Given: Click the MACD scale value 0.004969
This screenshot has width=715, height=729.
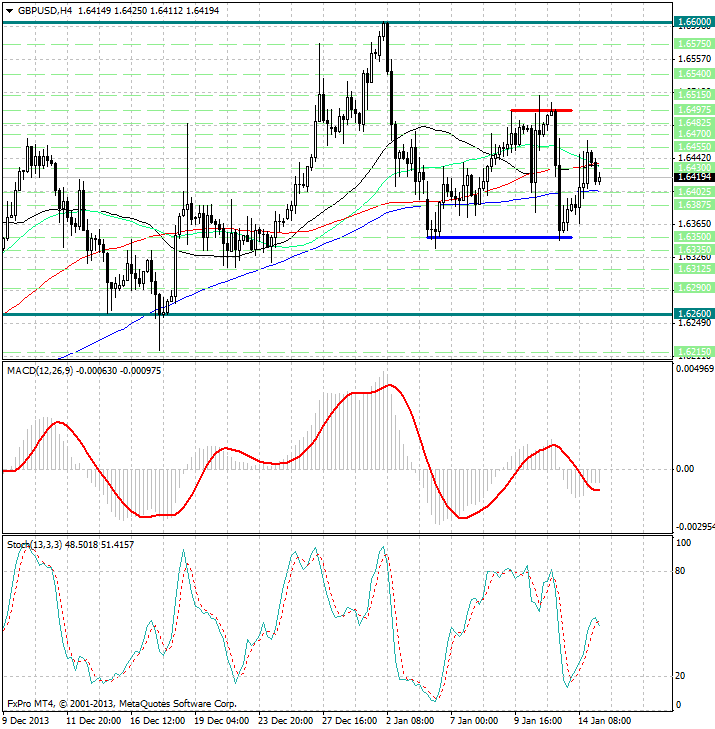Looking at the screenshot, I should click(695, 369).
